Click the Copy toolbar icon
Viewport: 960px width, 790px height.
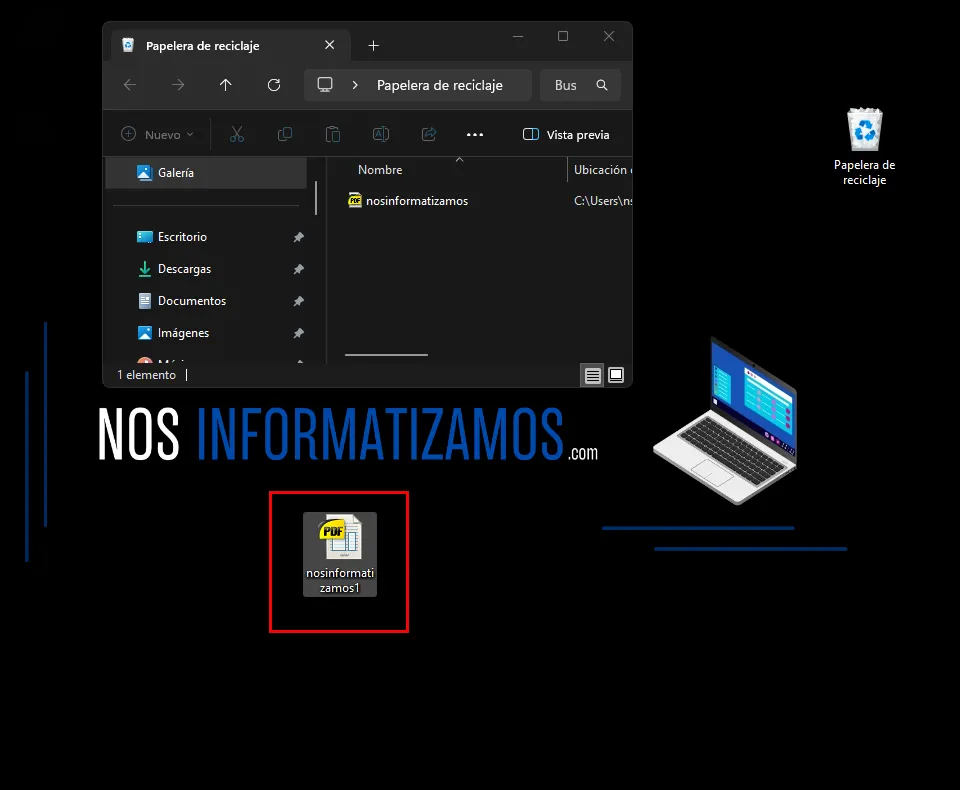point(285,134)
